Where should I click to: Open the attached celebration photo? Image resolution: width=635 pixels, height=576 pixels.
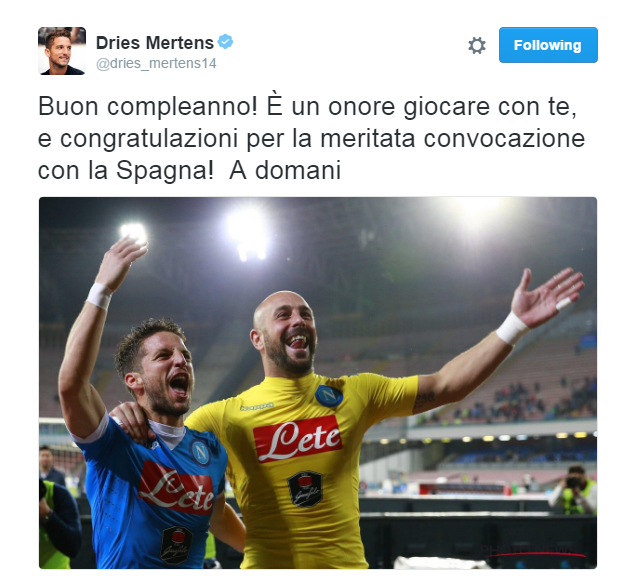click(318, 383)
